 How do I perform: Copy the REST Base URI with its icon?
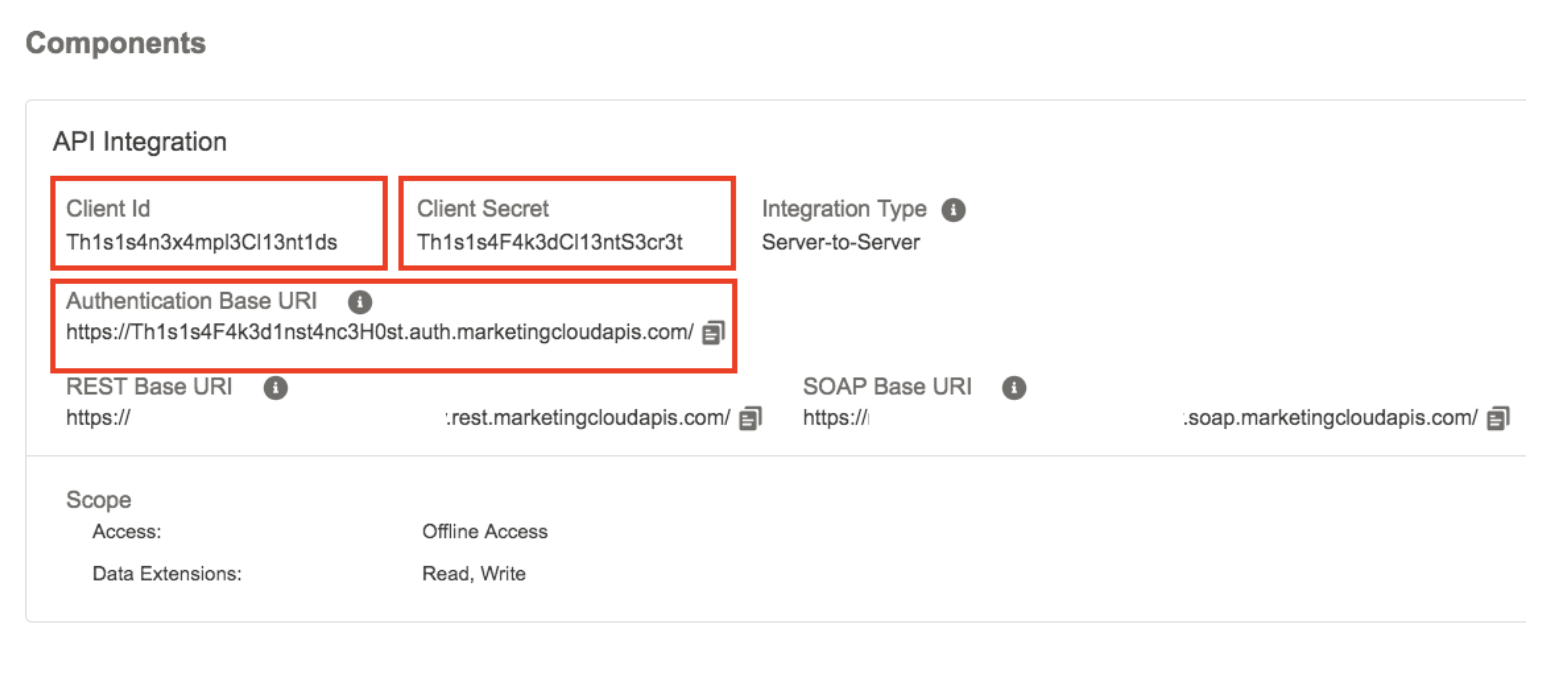[750, 419]
